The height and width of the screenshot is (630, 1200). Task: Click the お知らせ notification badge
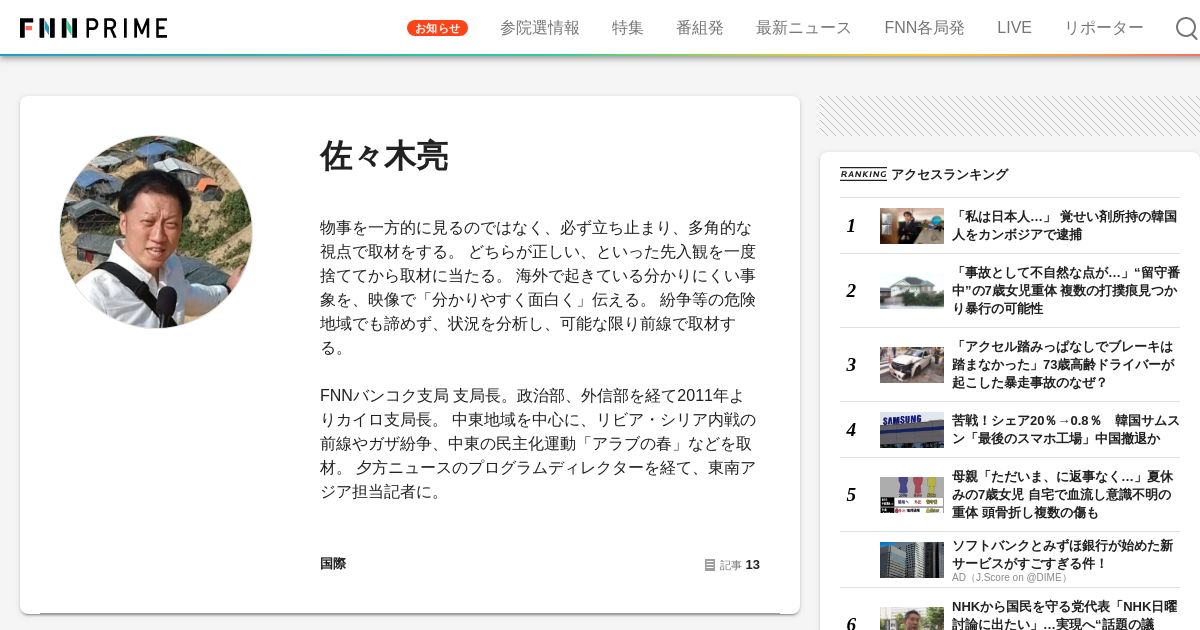[x=437, y=28]
